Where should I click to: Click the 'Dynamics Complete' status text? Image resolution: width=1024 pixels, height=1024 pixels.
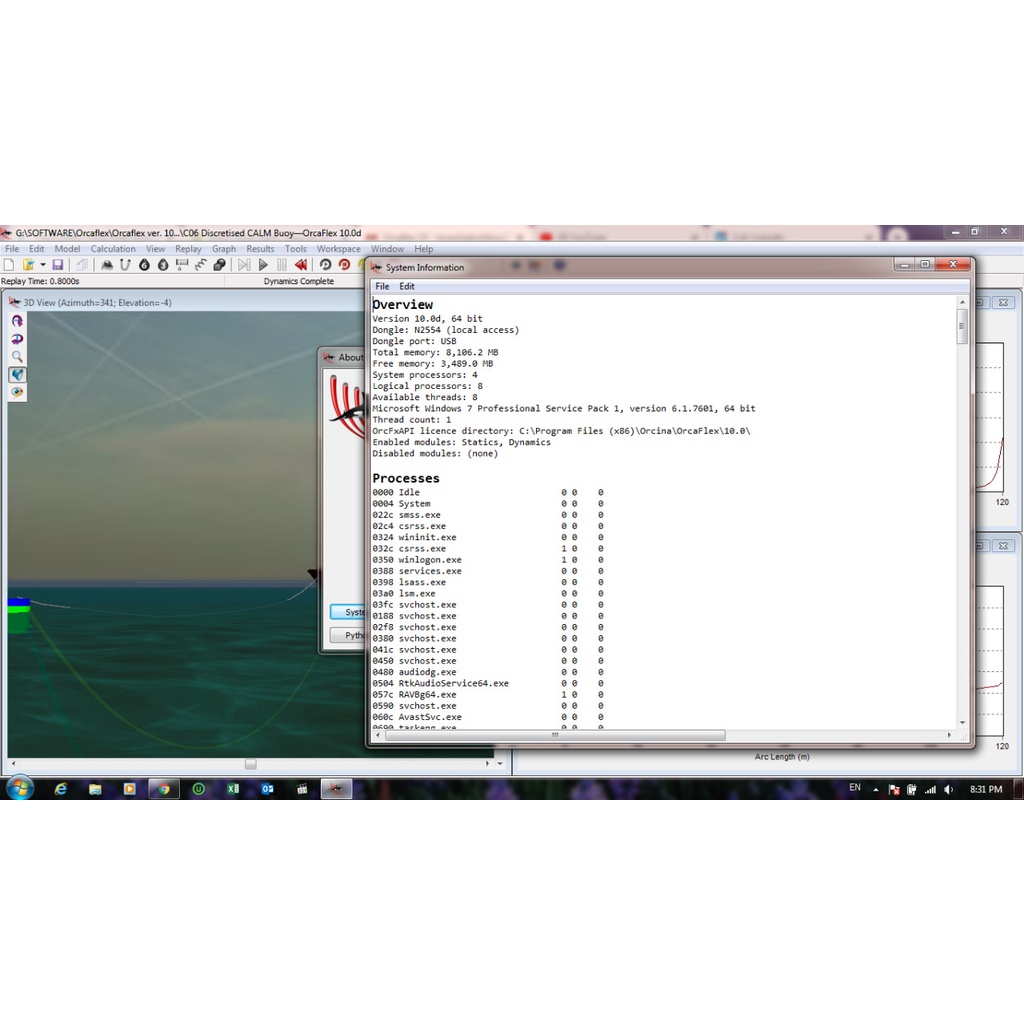298,281
